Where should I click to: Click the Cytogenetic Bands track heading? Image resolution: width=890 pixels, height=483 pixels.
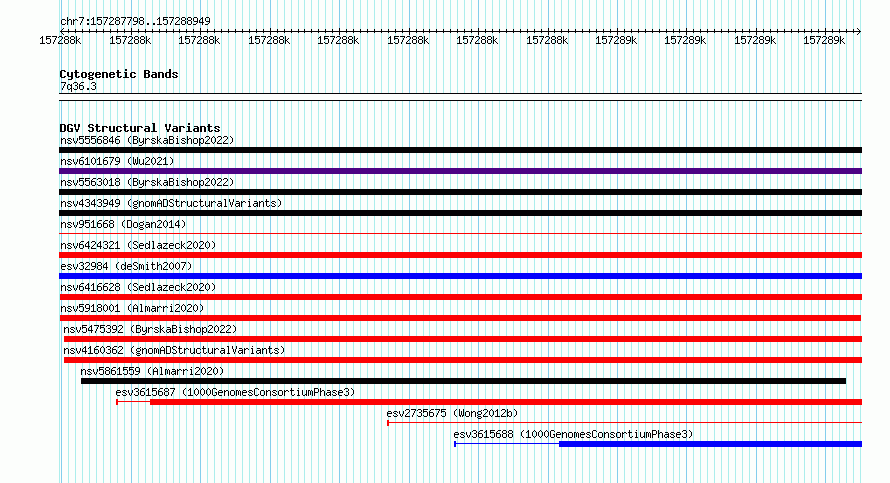tap(119, 74)
